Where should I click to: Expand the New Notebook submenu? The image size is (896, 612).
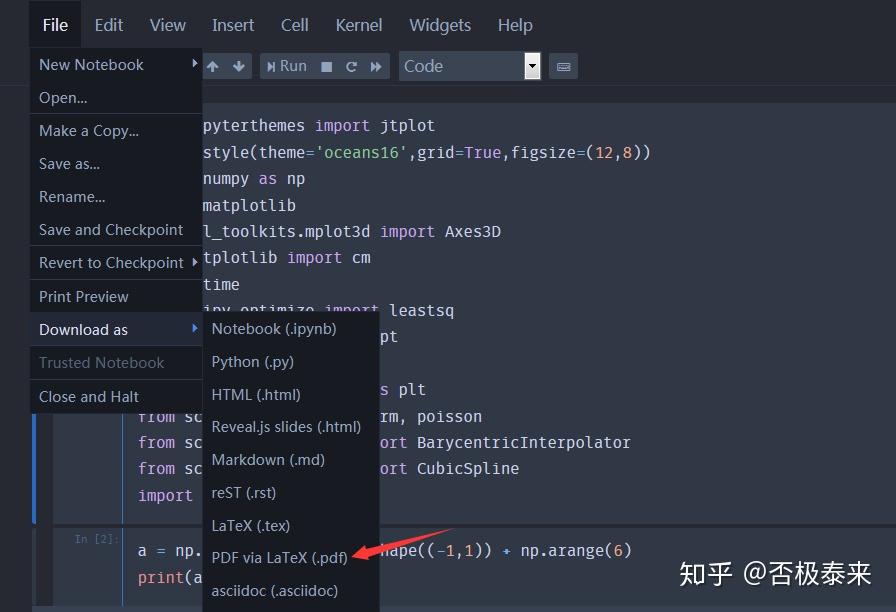click(91, 64)
